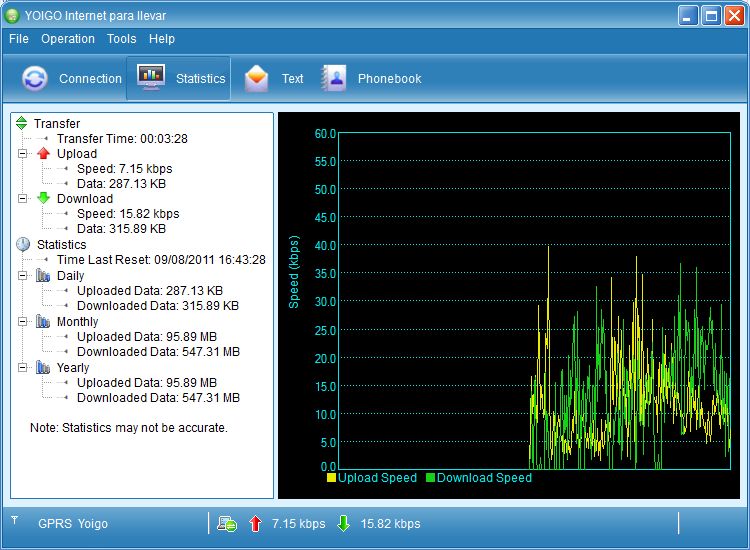Click the statistics accuracy note text
Viewport: 750px width, 550px height.
(129, 428)
